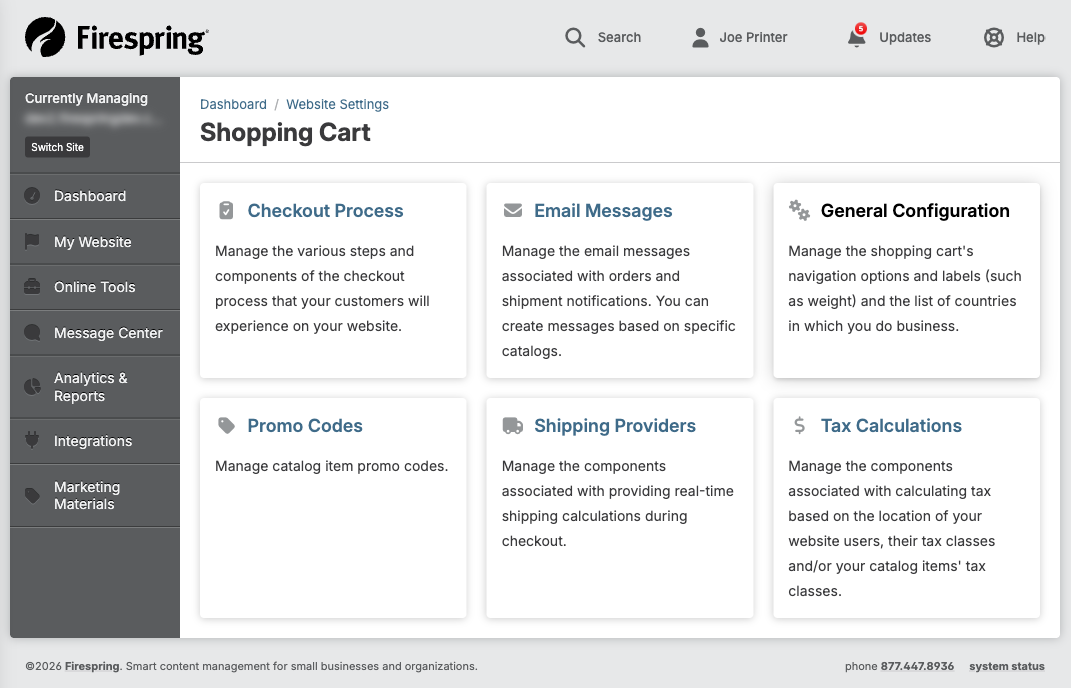Open the General Configuration link
This screenshot has height=688, width=1071.
(915, 210)
